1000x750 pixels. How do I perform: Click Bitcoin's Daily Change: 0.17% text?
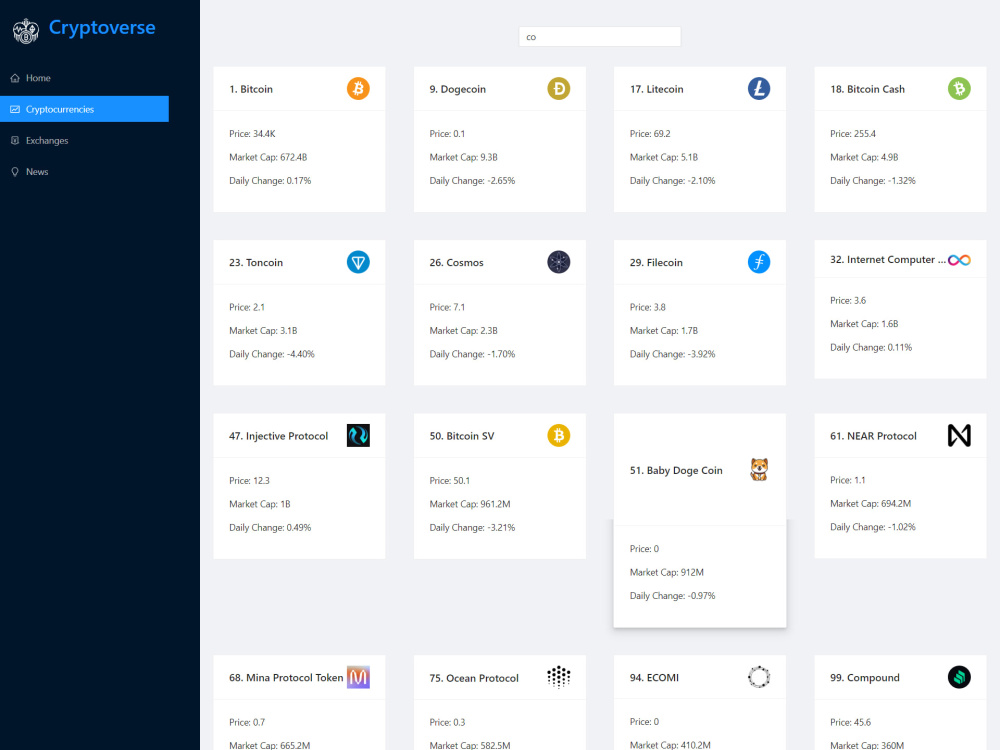tap(270, 181)
